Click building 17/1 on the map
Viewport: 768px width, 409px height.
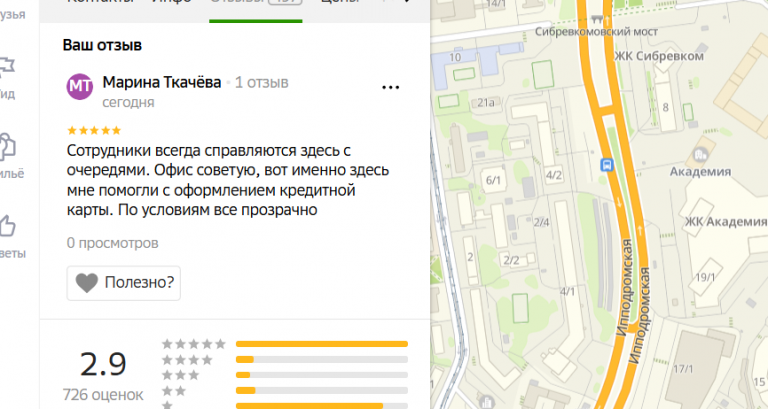pos(683,368)
